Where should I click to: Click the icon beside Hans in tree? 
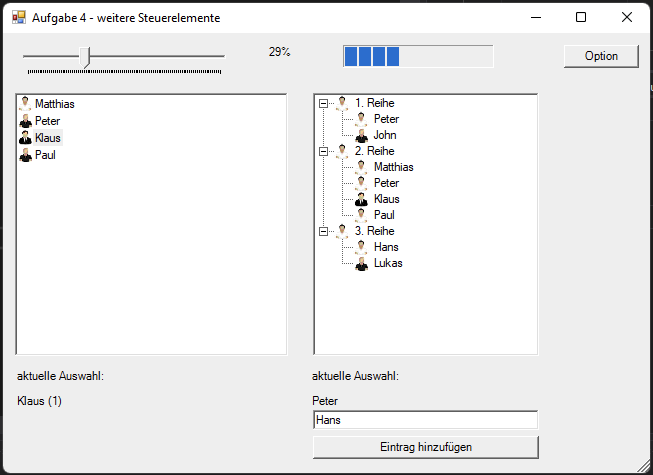pyautogui.click(x=361, y=247)
